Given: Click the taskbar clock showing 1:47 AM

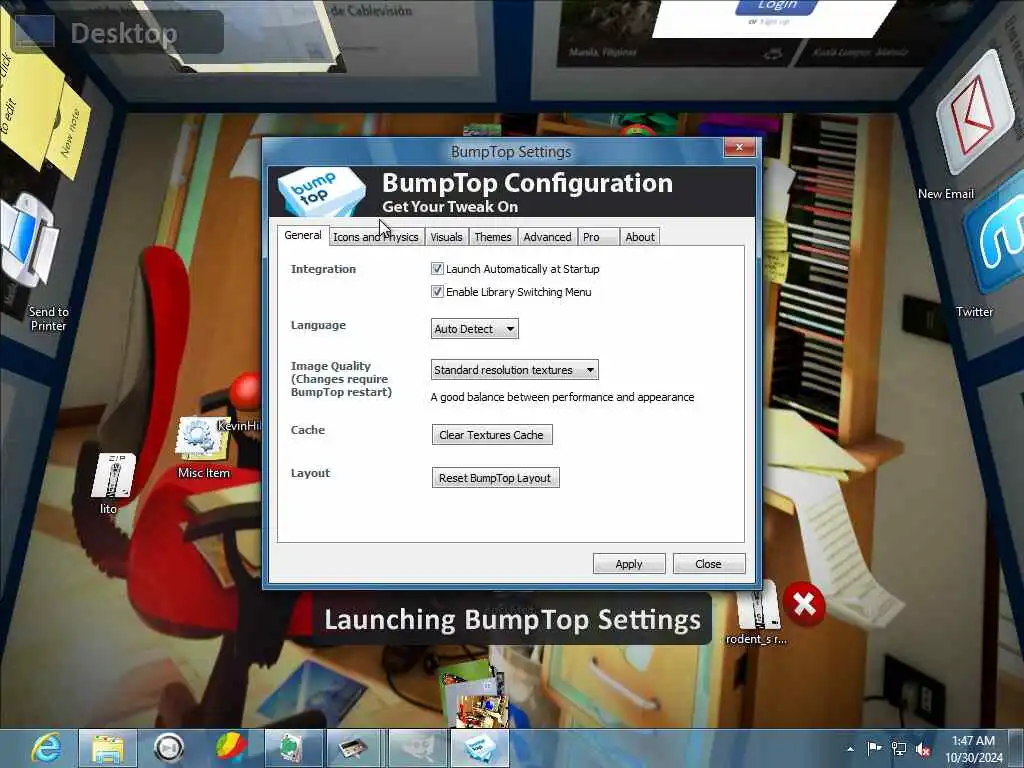Looking at the screenshot, I should pyautogui.click(x=973, y=748).
